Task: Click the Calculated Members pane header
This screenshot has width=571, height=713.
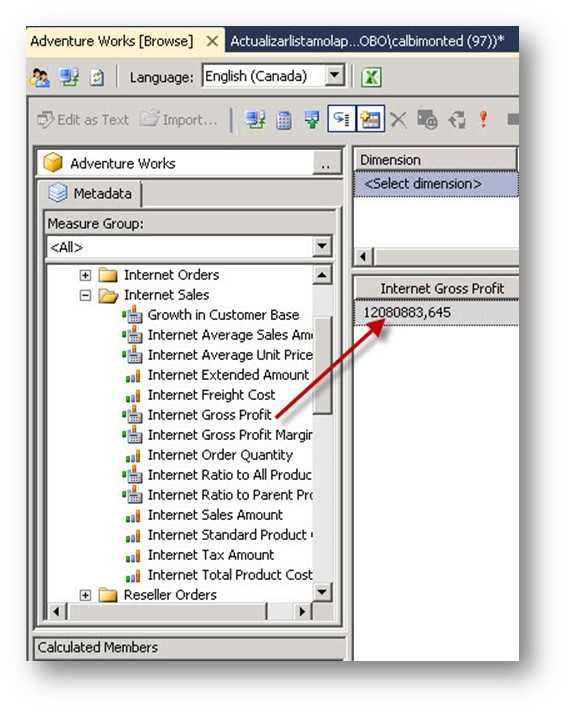Action: coord(189,648)
